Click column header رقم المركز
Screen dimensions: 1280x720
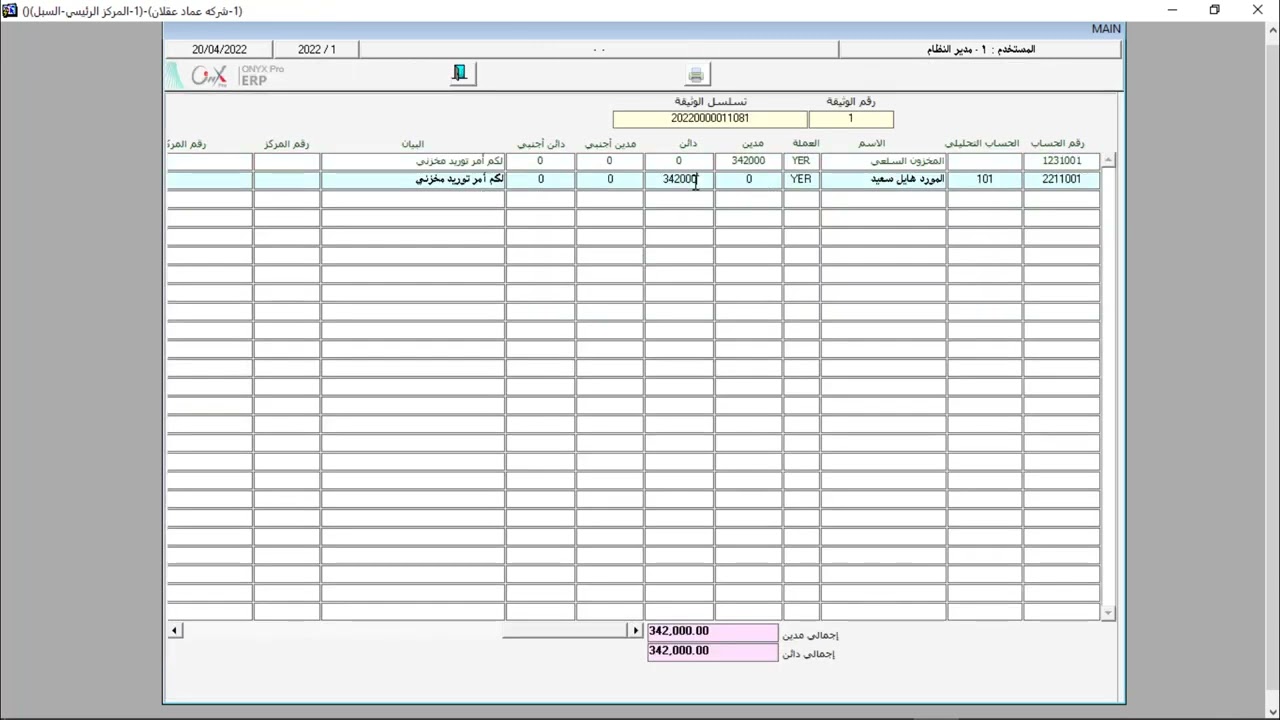click(x=287, y=144)
